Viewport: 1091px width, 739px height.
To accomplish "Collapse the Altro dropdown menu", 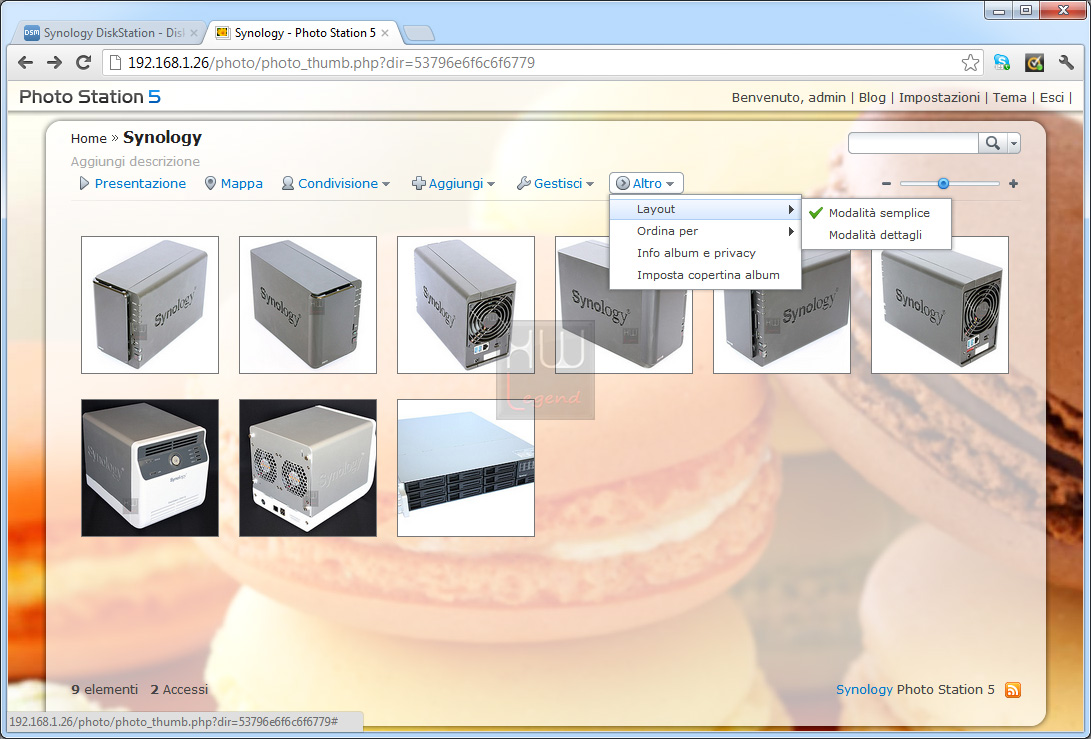I will coord(646,184).
